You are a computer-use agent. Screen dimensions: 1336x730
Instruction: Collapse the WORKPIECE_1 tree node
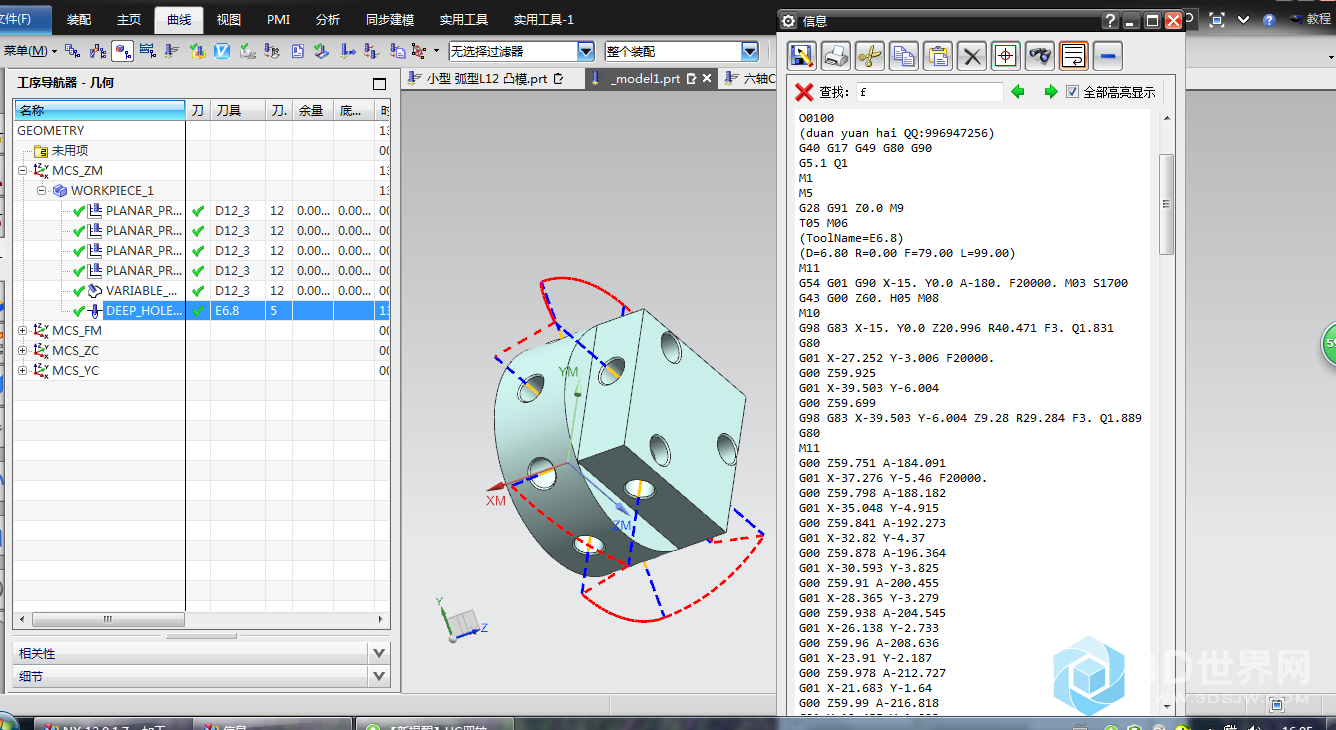[41, 190]
